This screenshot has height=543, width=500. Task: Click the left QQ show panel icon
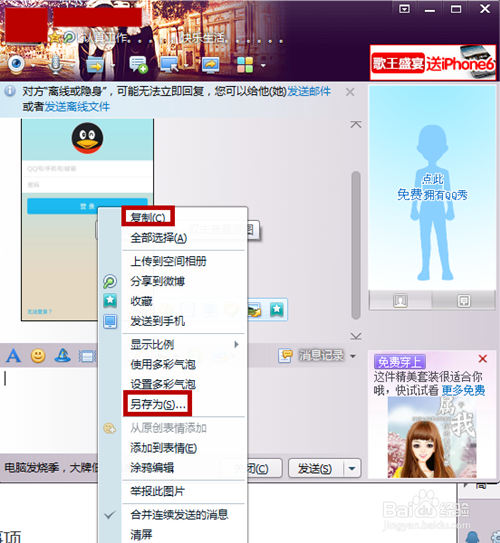click(x=400, y=300)
